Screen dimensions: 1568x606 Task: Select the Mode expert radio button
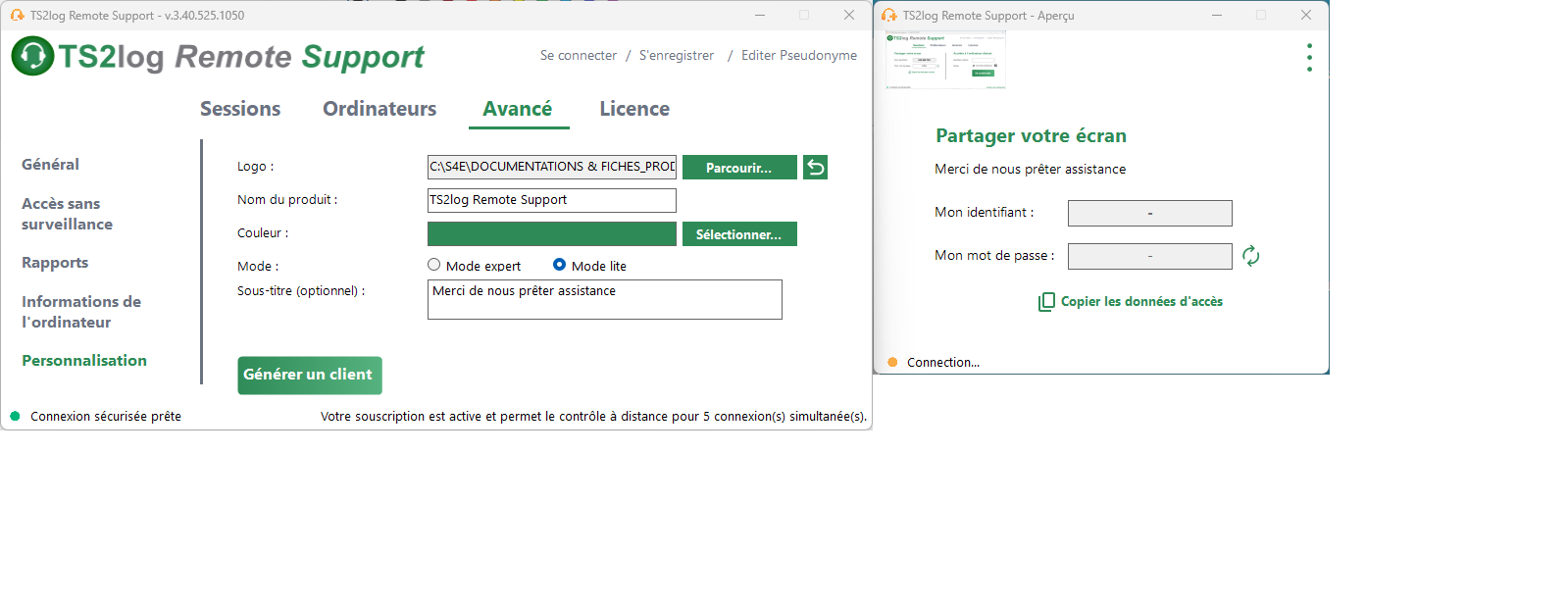433,265
